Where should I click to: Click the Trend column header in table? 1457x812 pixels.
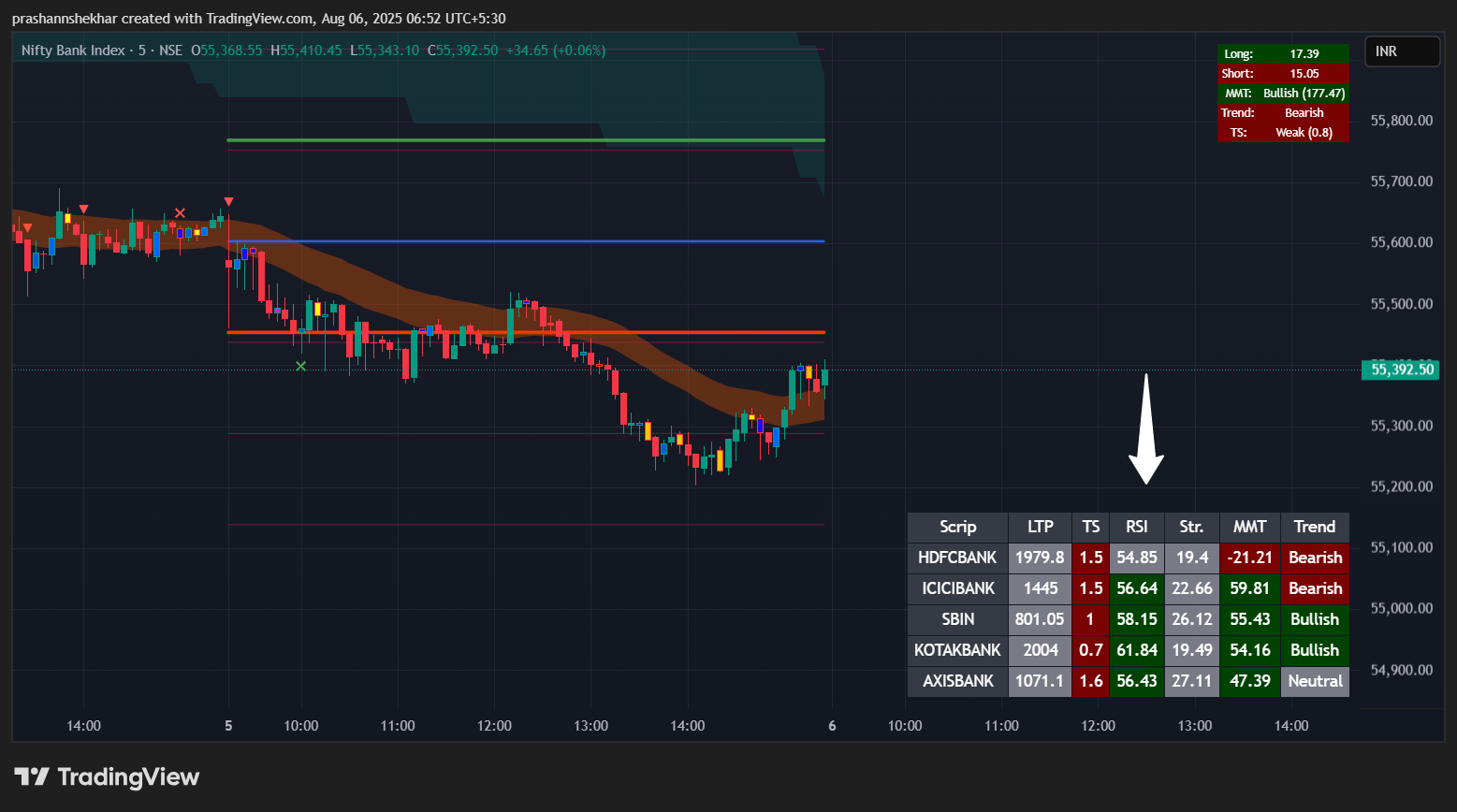(x=1315, y=527)
